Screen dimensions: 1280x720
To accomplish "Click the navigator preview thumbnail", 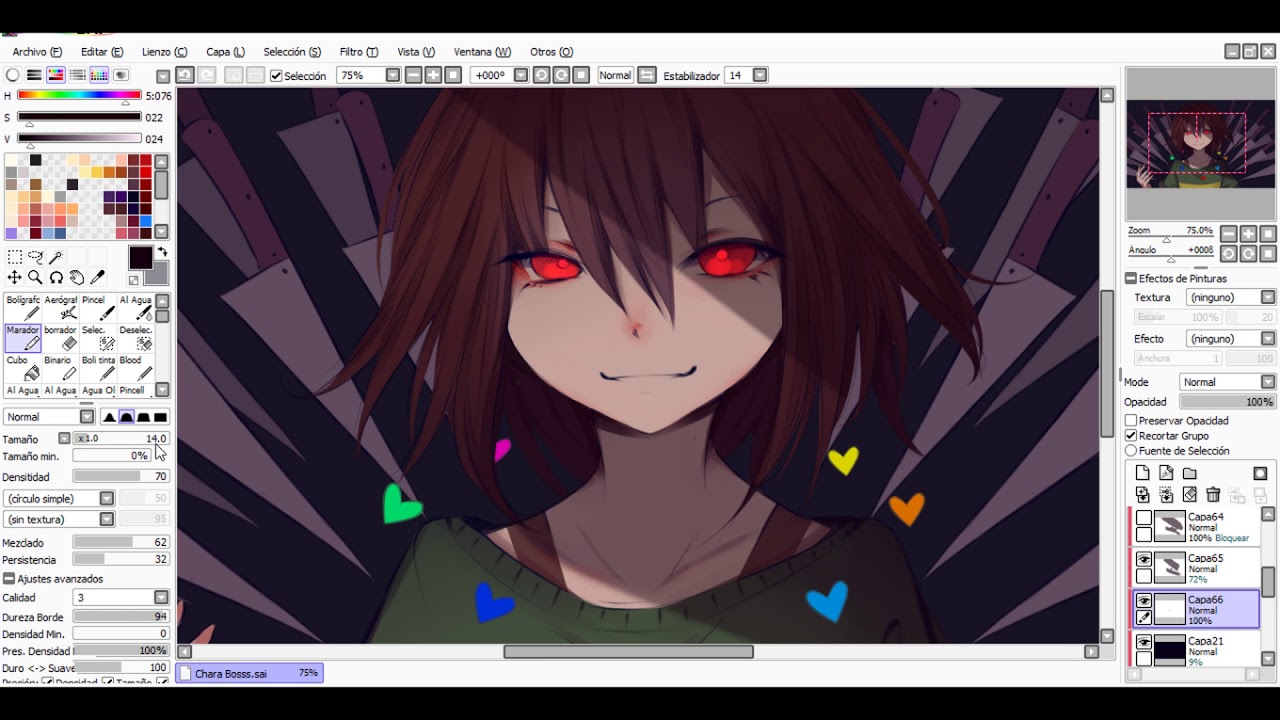I will (1200, 145).
